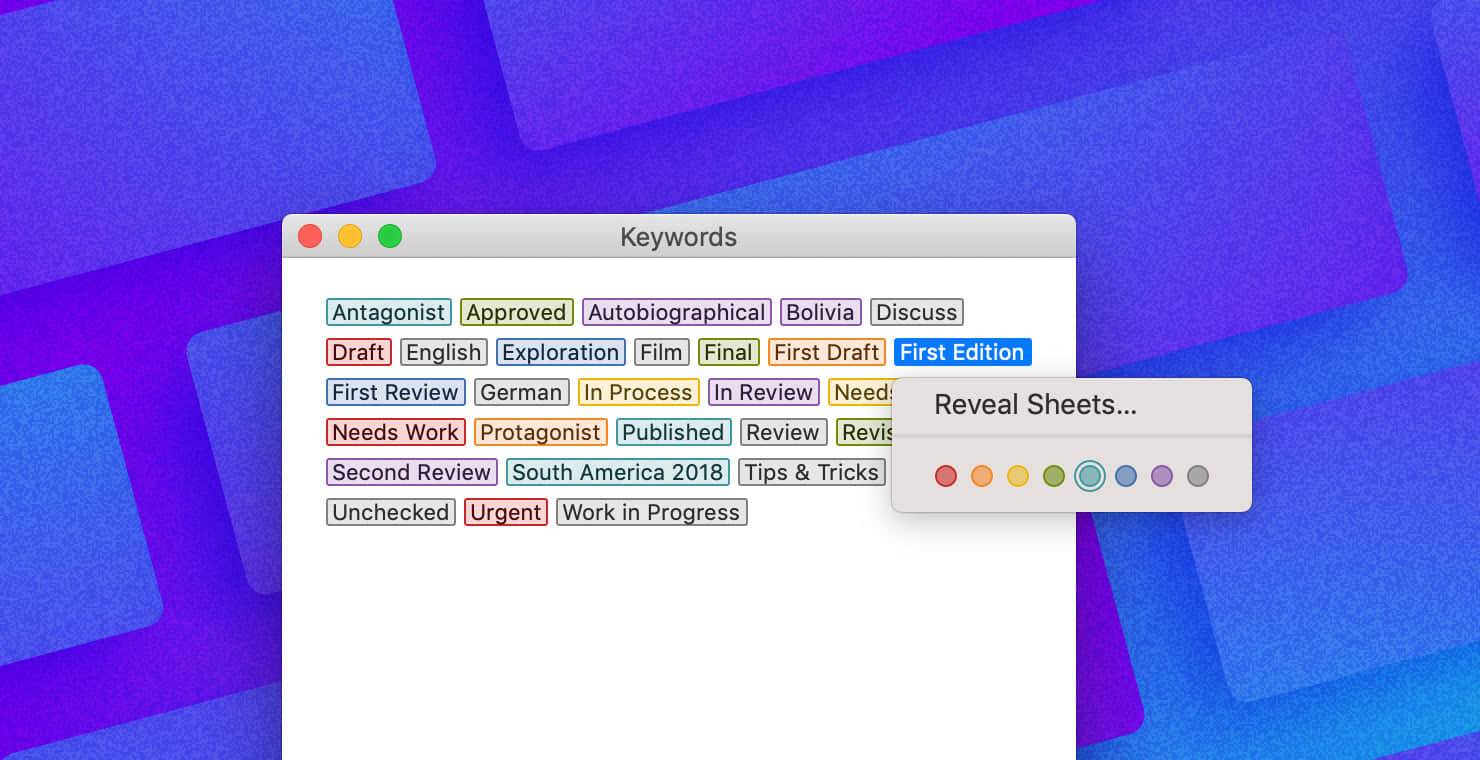Click the Bolivia keyword tag

point(820,312)
